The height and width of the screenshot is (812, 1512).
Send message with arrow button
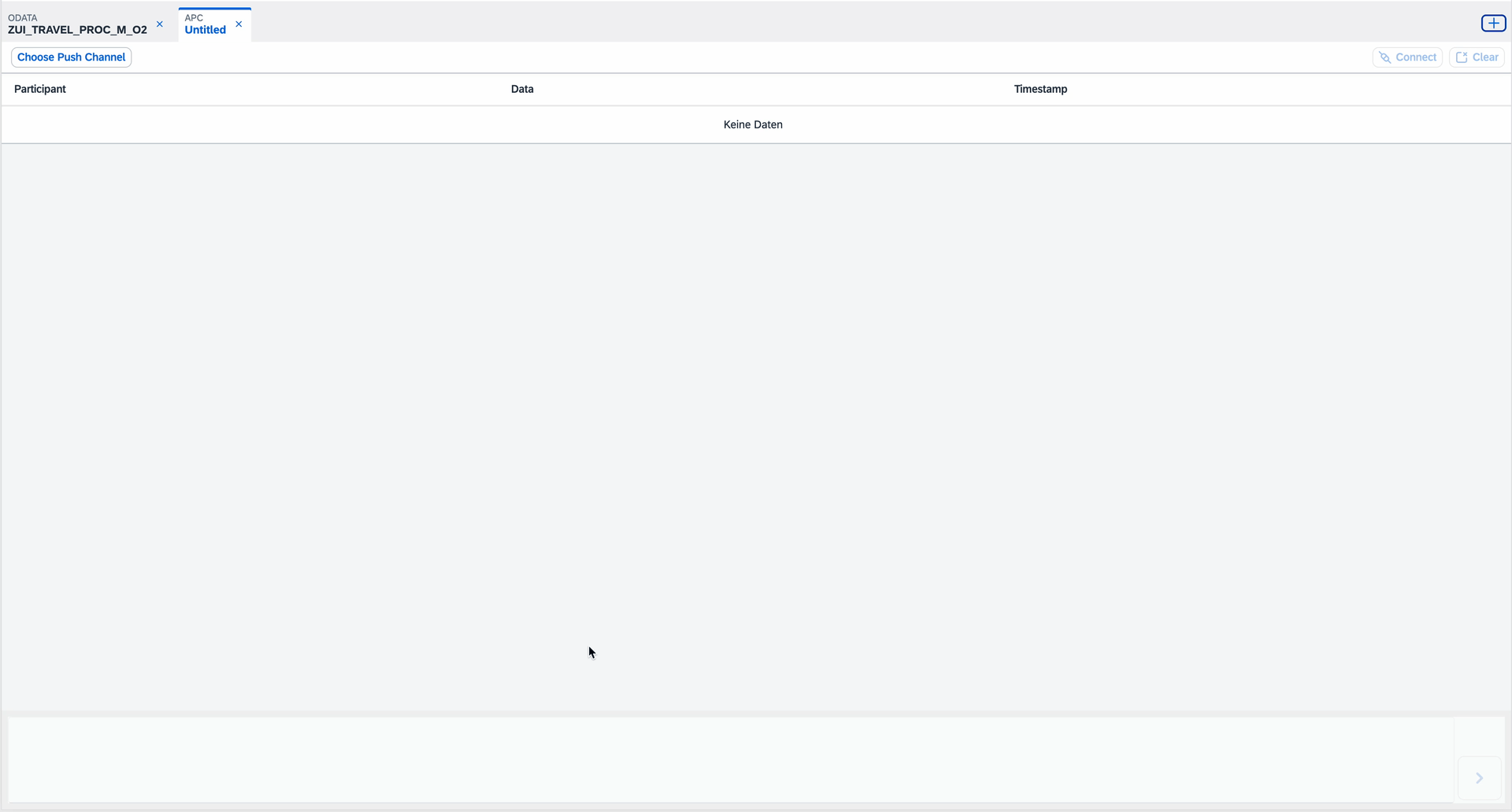tap(1480, 778)
